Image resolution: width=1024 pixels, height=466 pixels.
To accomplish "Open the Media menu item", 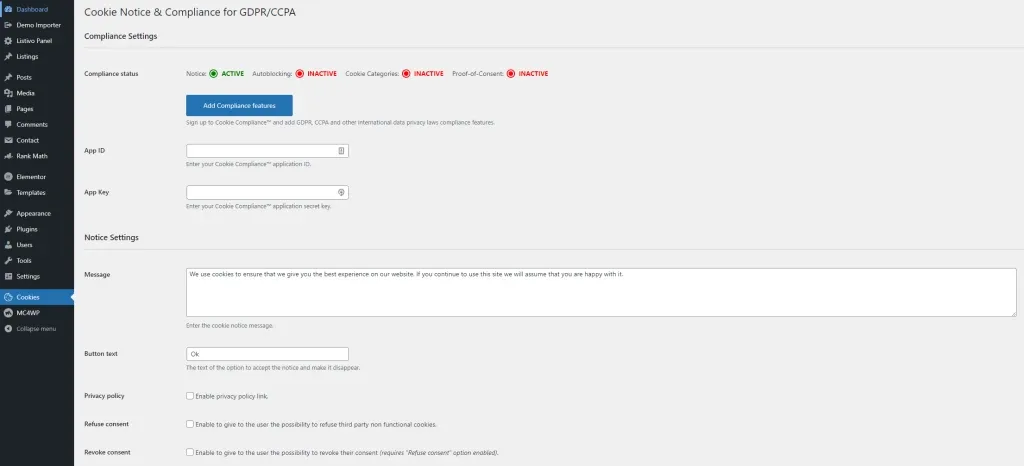I will click(37, 93).
